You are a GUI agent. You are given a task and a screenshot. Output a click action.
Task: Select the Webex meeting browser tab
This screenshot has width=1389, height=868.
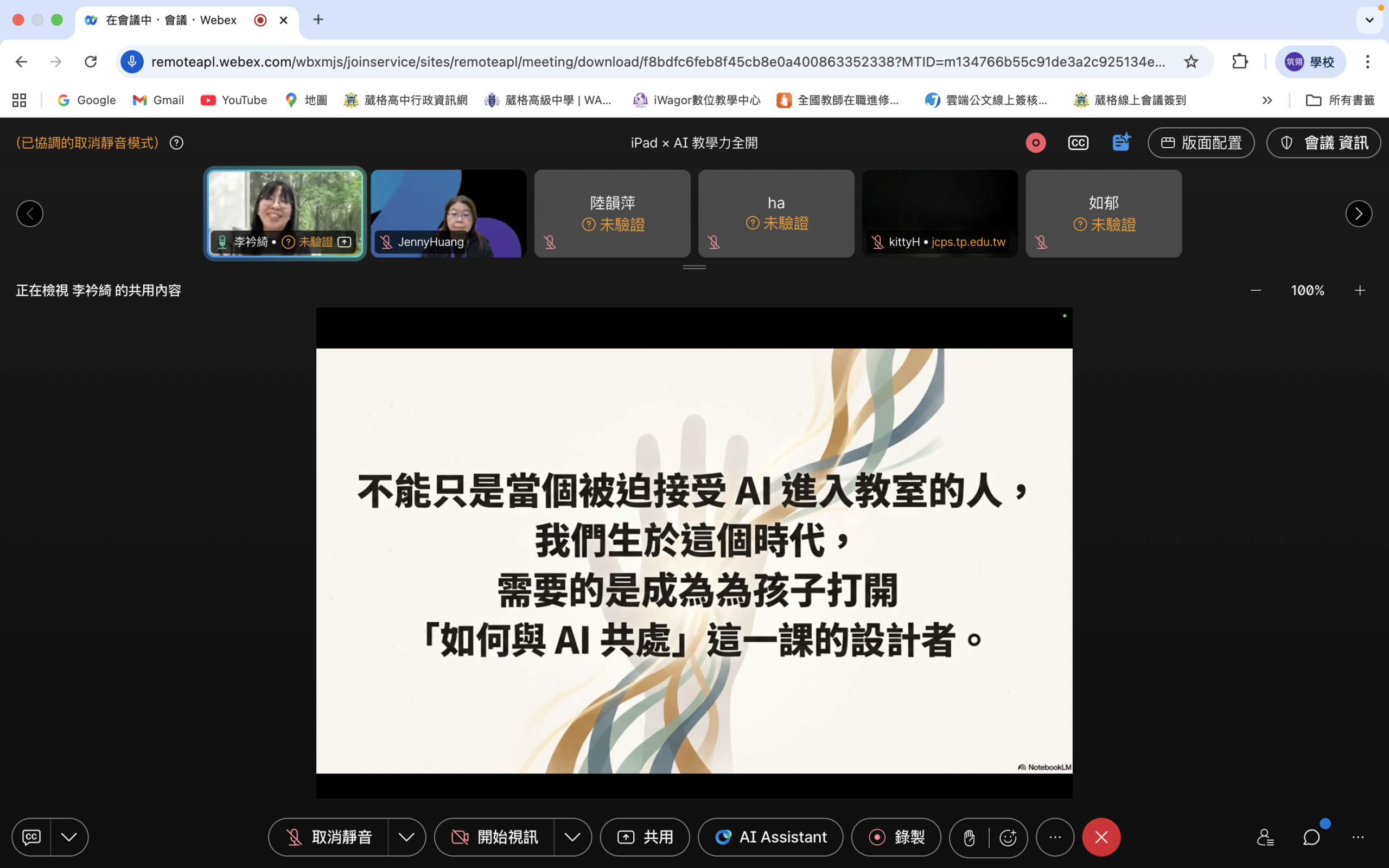pos(172,20)
